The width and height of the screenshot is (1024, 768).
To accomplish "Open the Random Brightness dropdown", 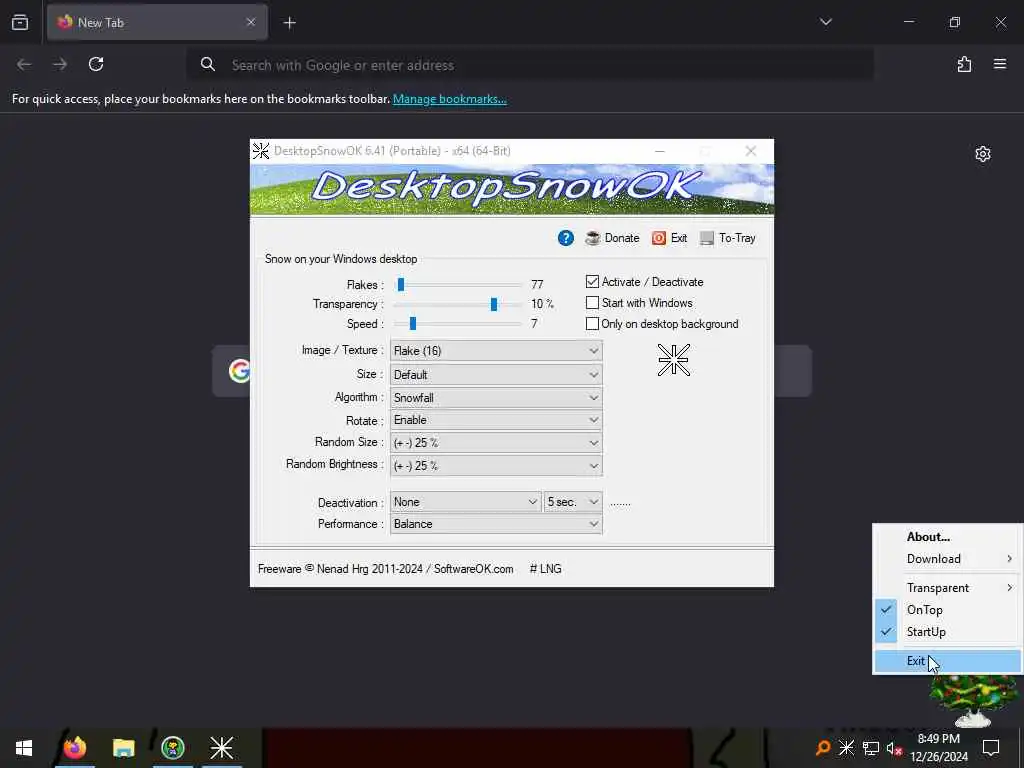I will (496, 466).
